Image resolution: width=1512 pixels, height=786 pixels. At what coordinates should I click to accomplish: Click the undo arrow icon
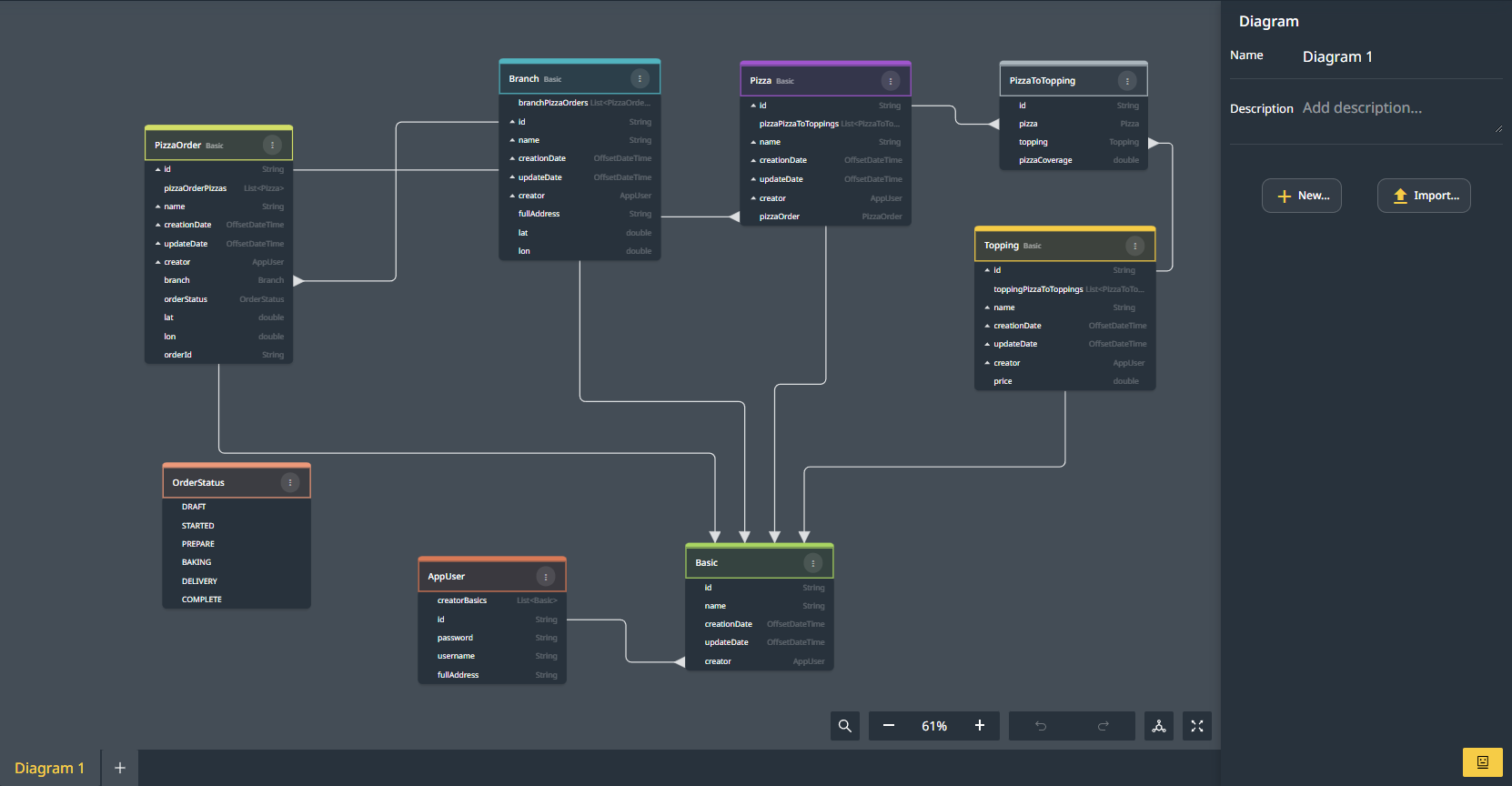pos(1041,726)
